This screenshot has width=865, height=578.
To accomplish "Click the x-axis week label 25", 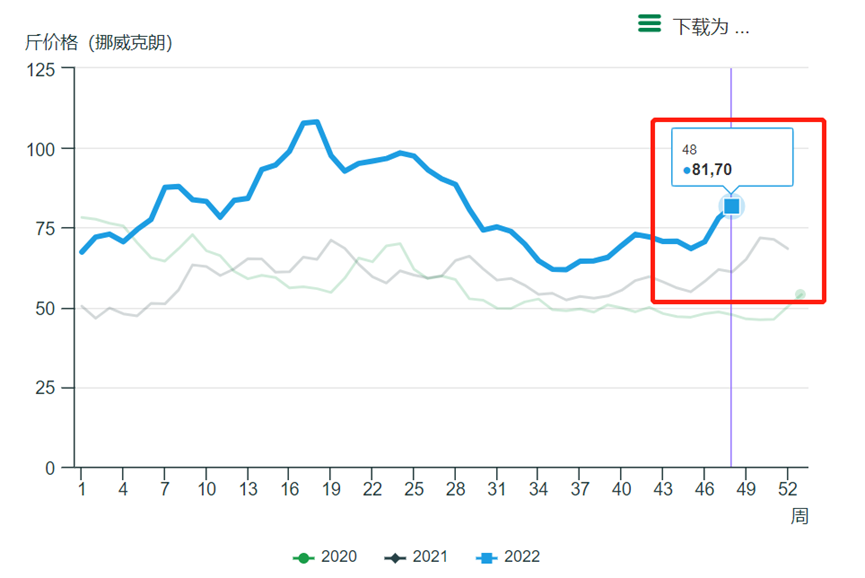I will 414,489.
